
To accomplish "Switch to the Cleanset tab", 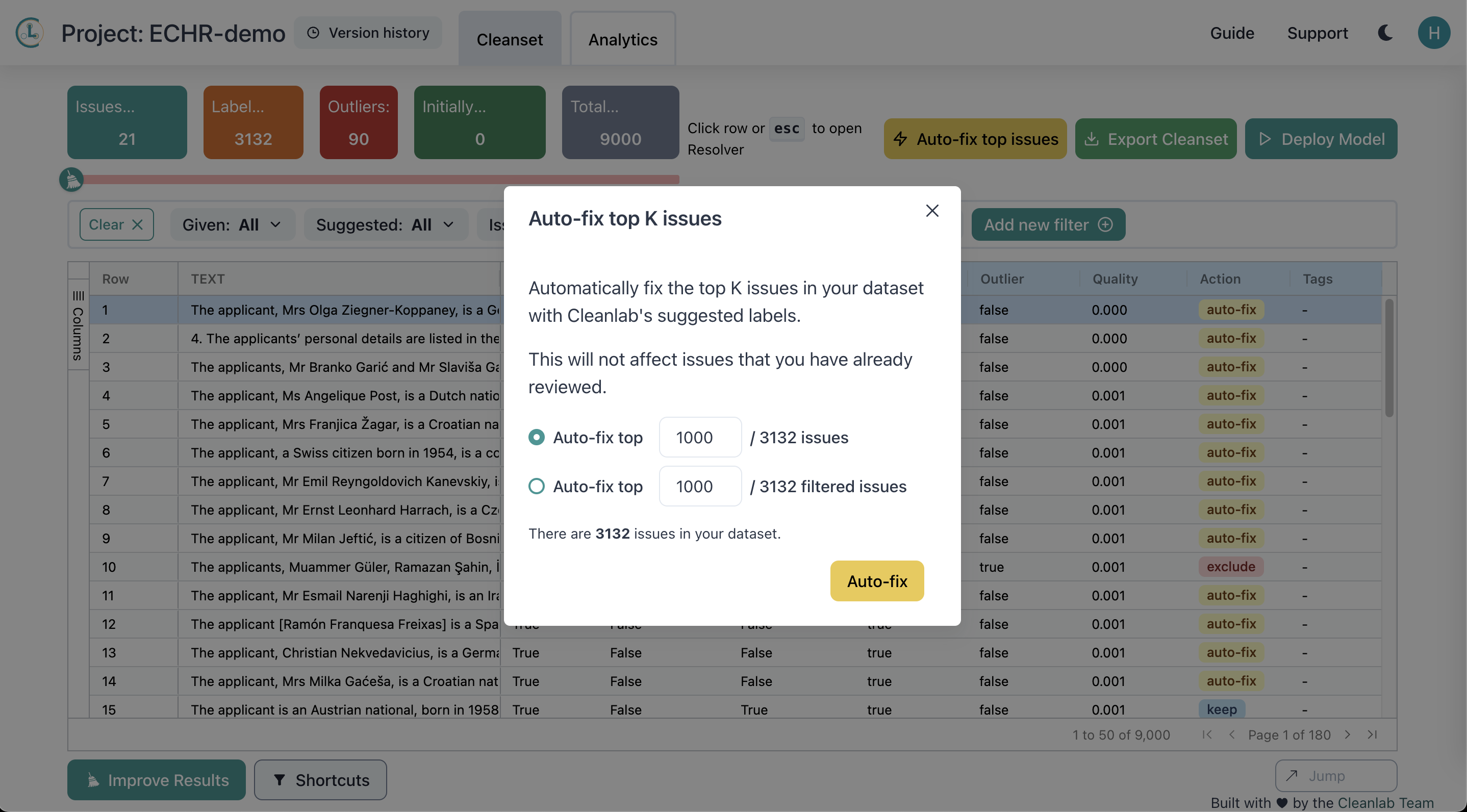I will 509,39.
